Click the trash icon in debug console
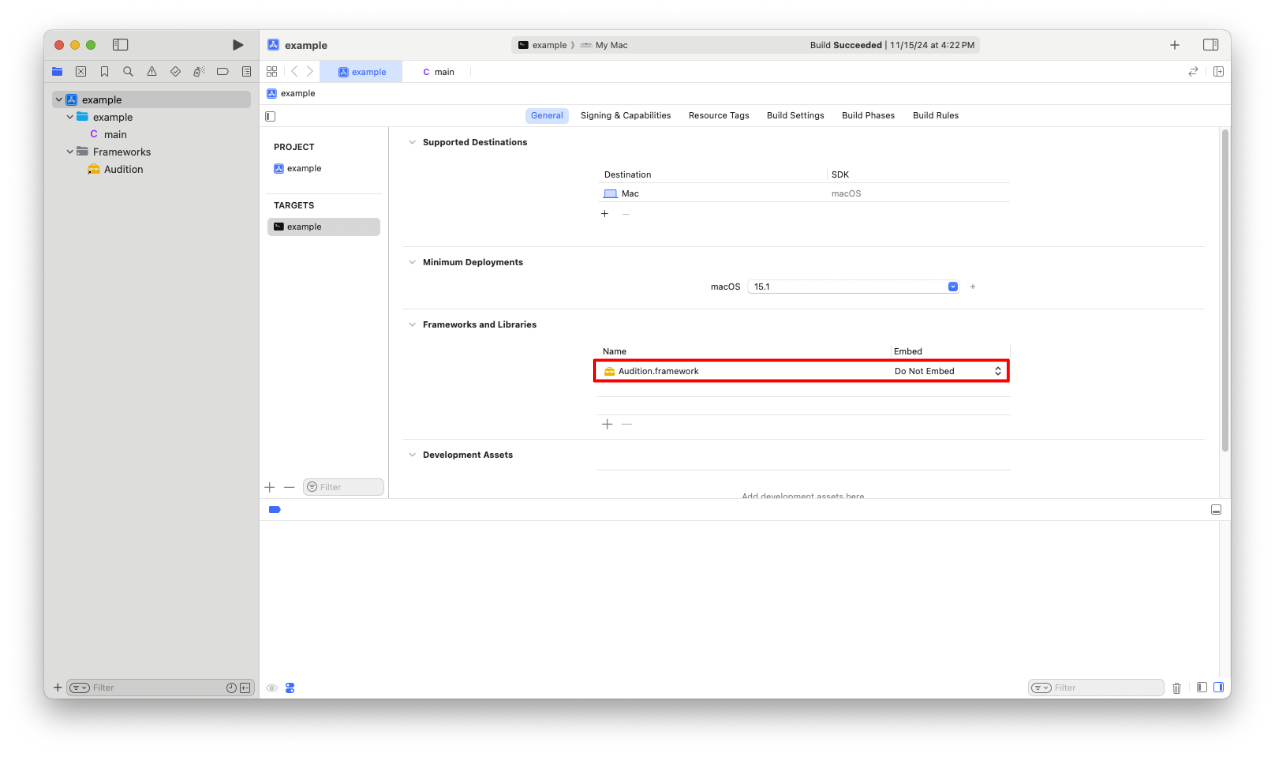1275x757 pixels. point(1176,688)
